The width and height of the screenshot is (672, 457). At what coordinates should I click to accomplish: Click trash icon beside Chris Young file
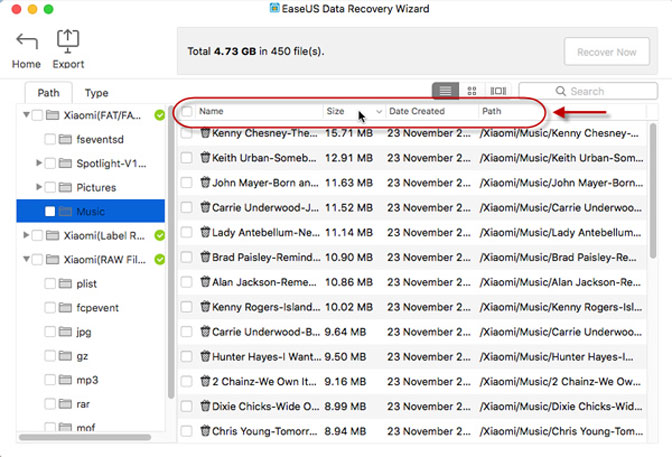tap(205, 431)
